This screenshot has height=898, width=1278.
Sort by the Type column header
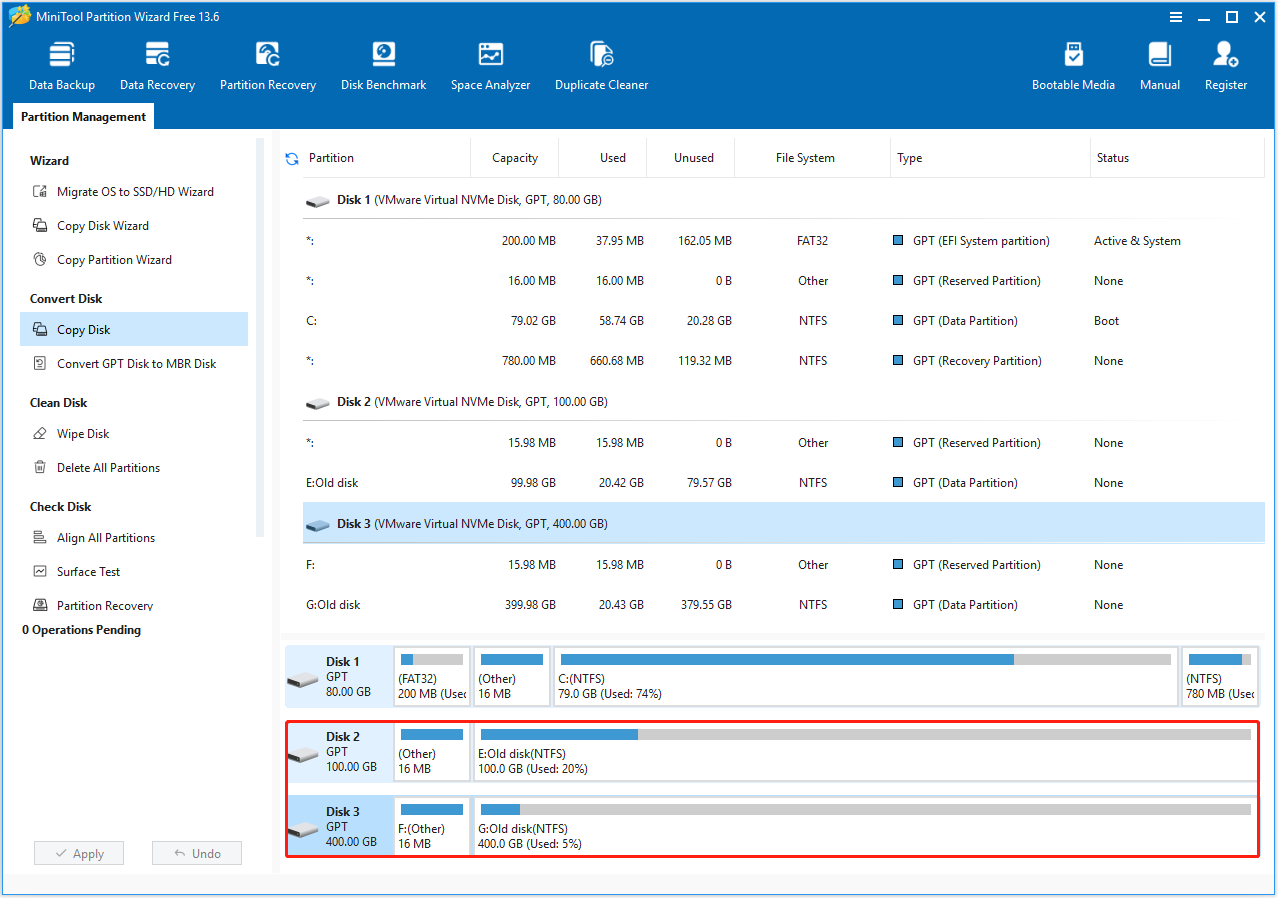click(990, 158)
